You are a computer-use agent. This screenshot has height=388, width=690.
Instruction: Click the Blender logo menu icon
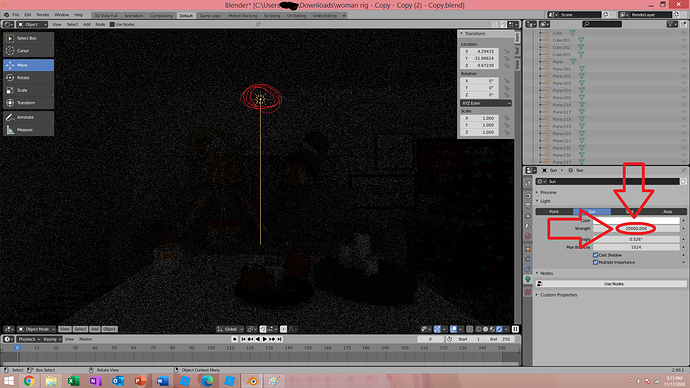click(x=7, y=15)
